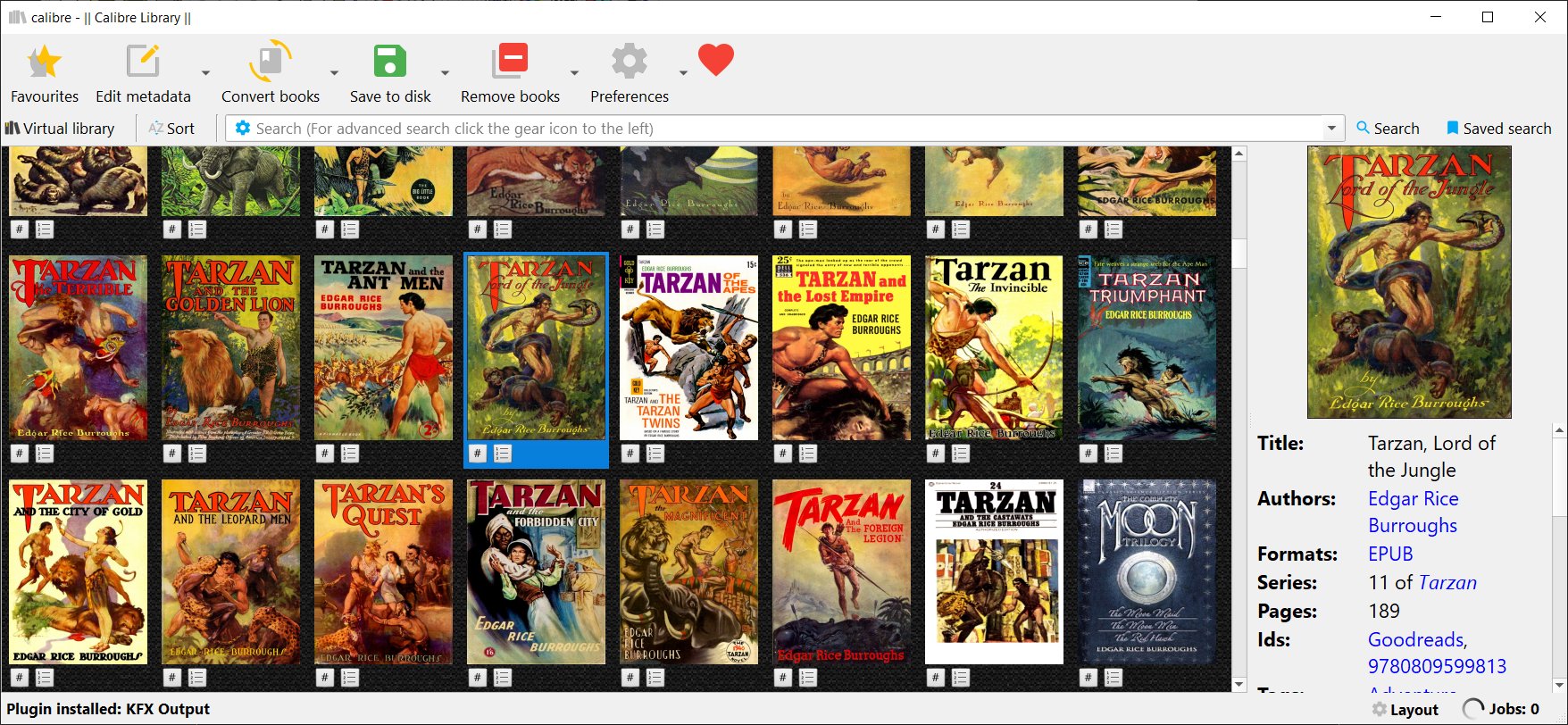Click list icon under Tarzan the Terrible
This screenshot has width=1568, height=725.
(x=44, y=454)
